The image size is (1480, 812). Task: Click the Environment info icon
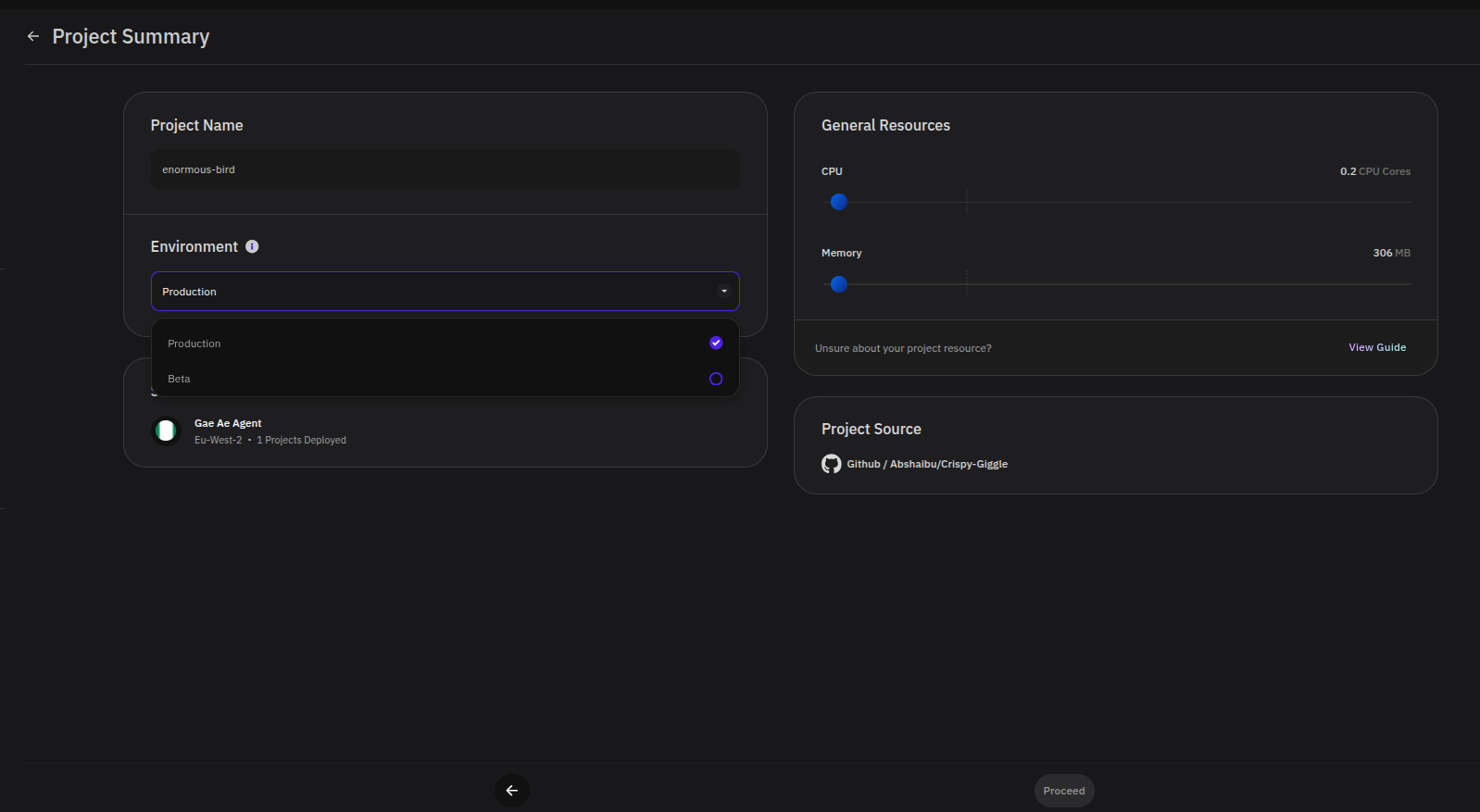252,246
